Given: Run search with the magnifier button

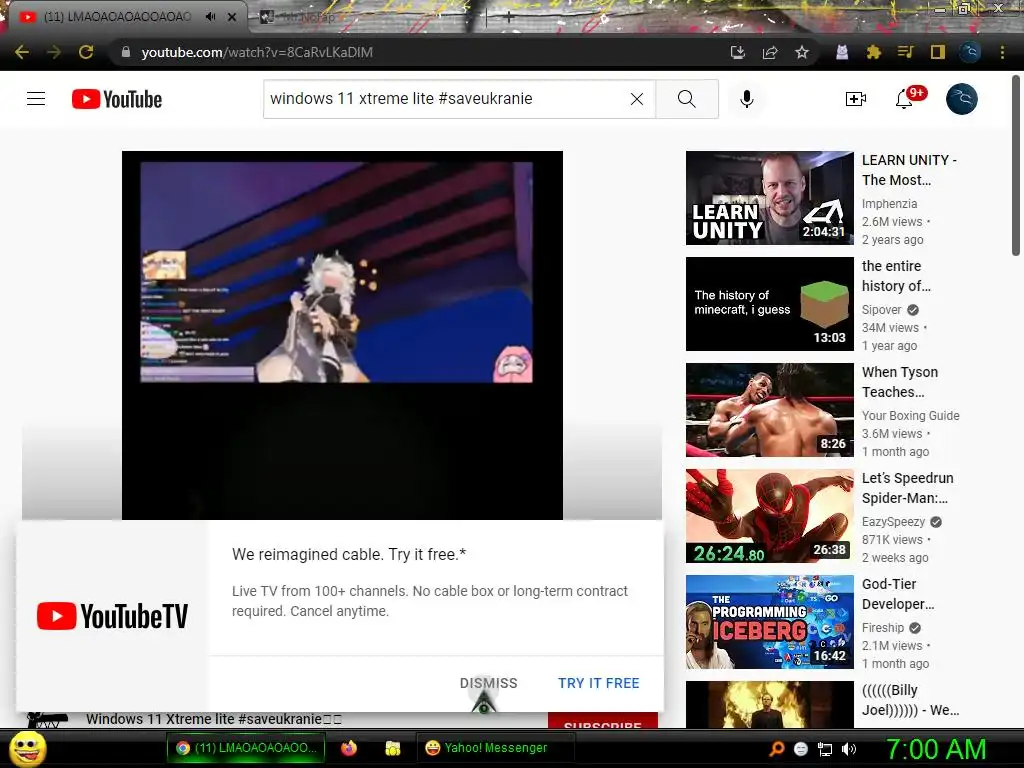Looking at the screenshot, I should [687, 99].
